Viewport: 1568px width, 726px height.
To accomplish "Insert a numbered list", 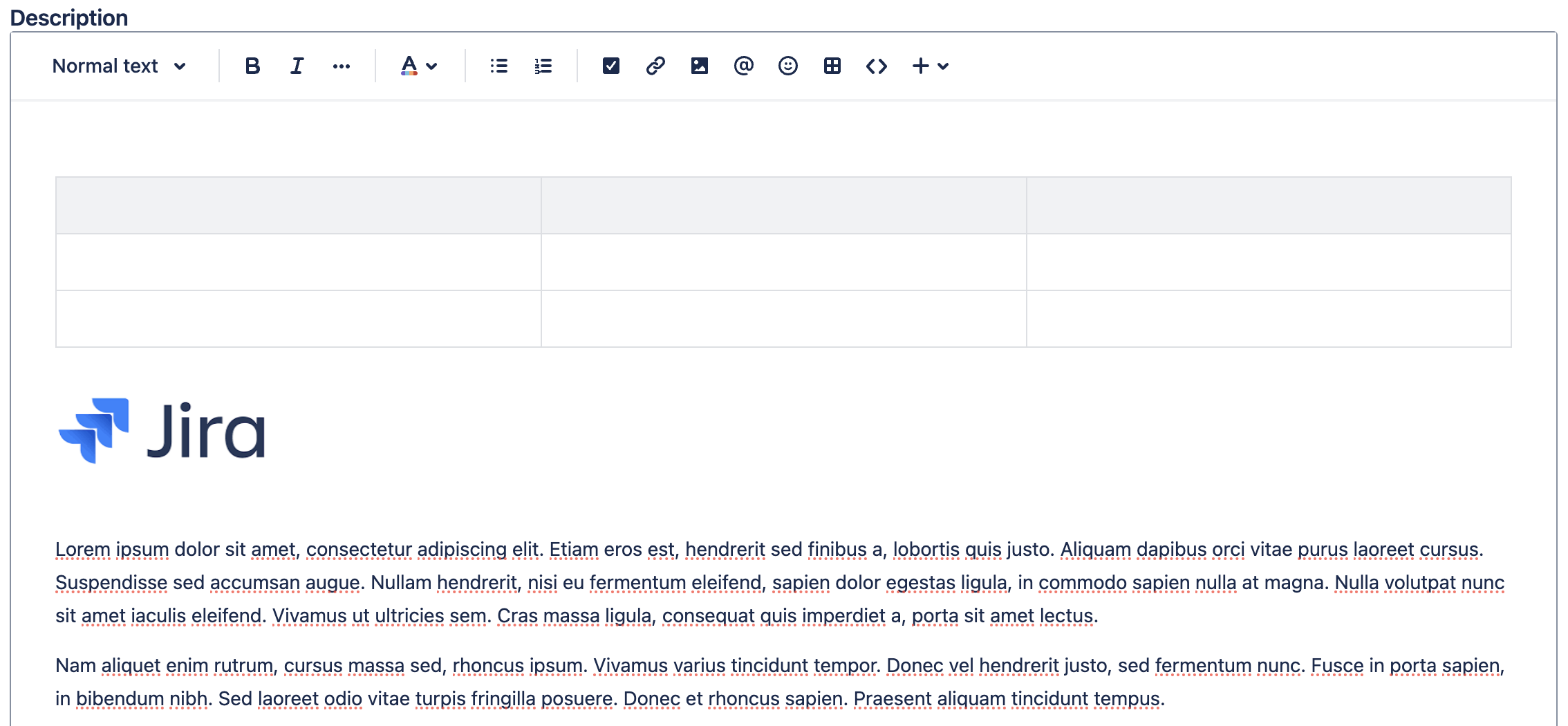I will [543, 66].
